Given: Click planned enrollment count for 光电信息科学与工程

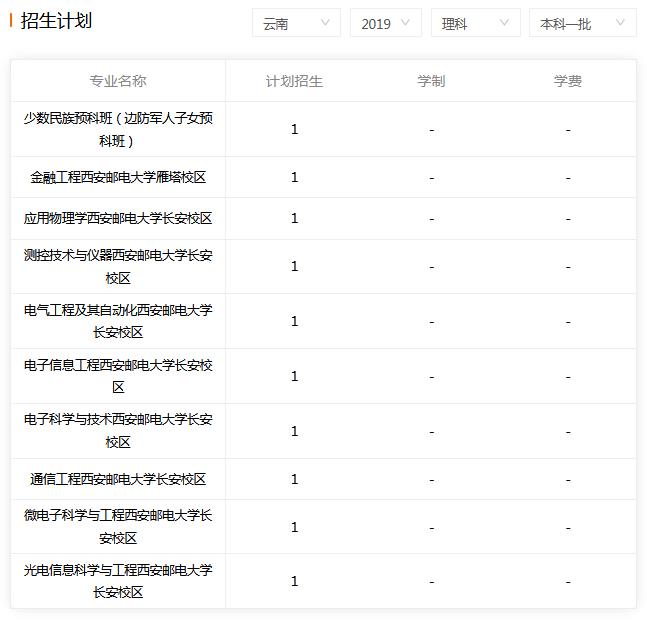Looking at the screenshot, I should [x=294, y=581].
